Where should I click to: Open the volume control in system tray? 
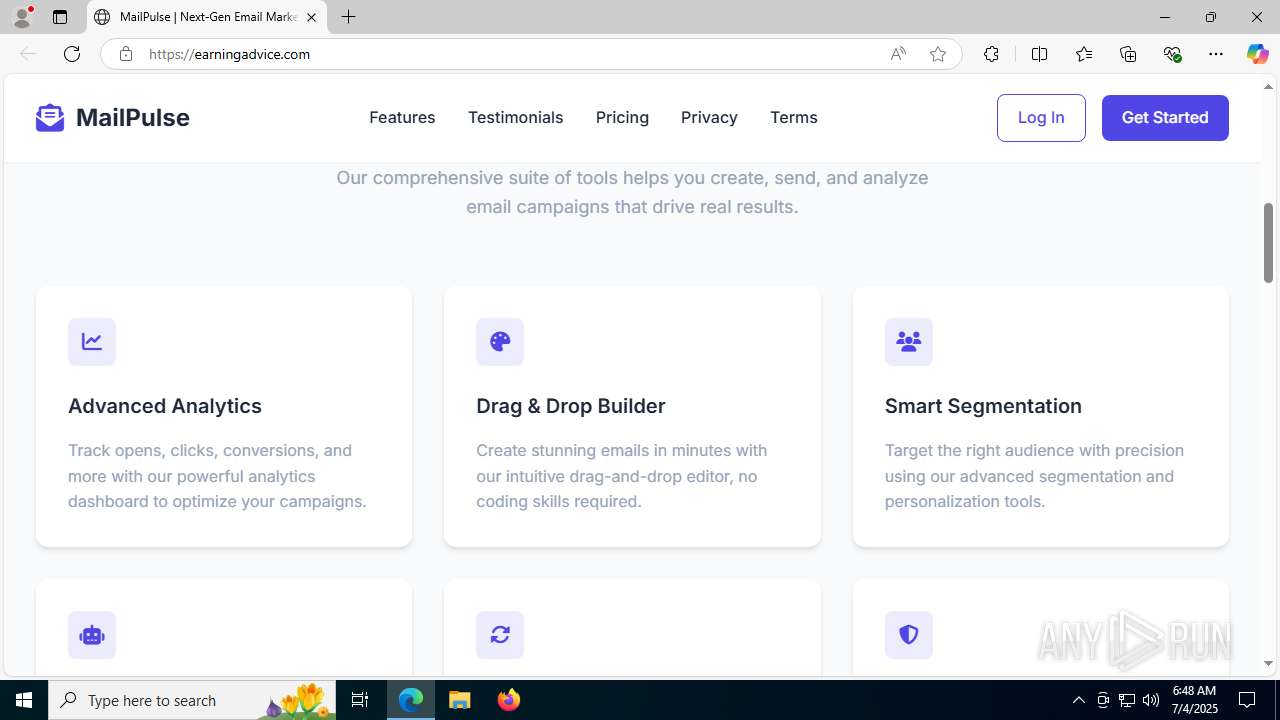(x=1151, y=700)
